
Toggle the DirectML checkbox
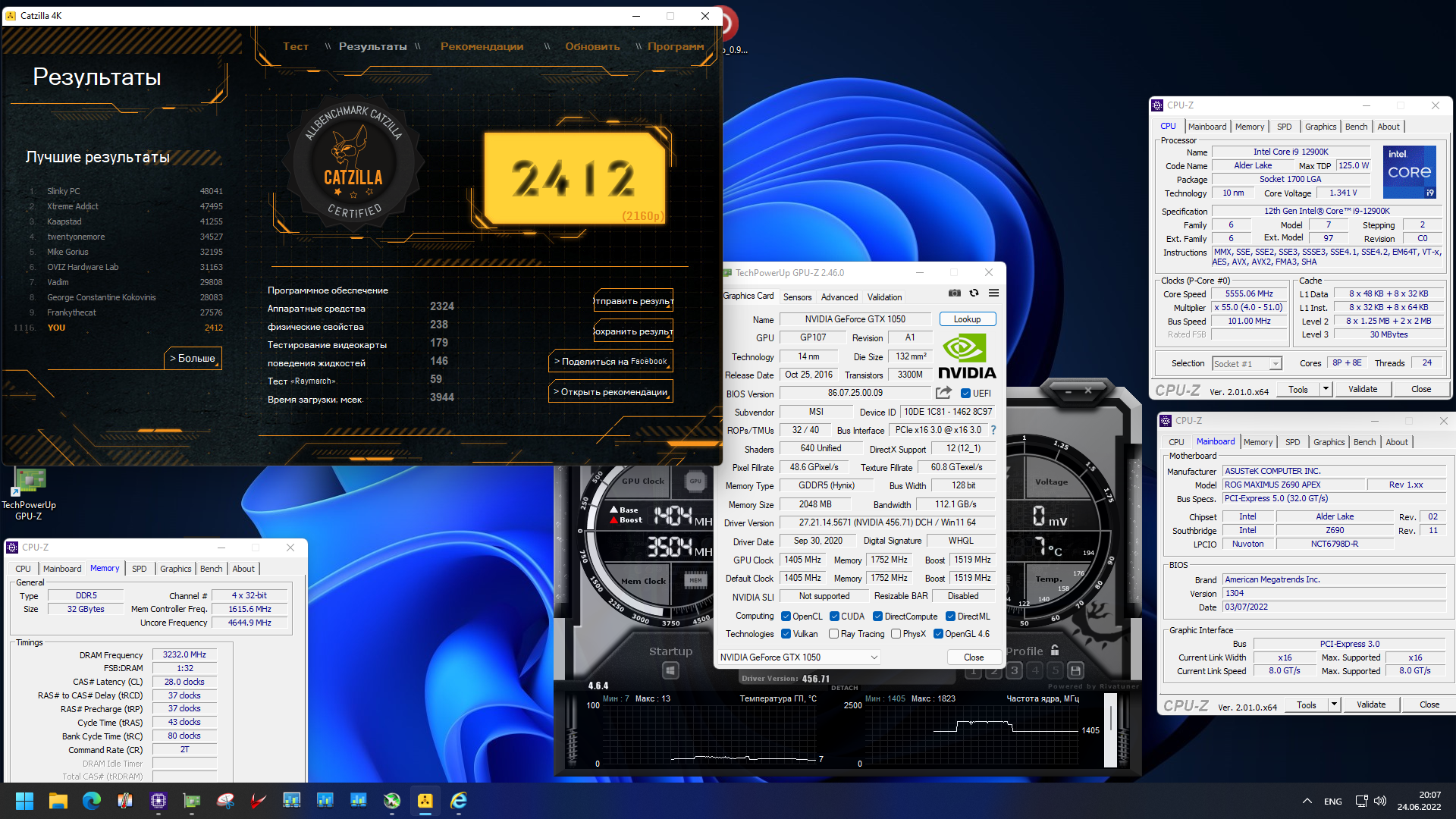pyautogui.click(x=950, y=617)
